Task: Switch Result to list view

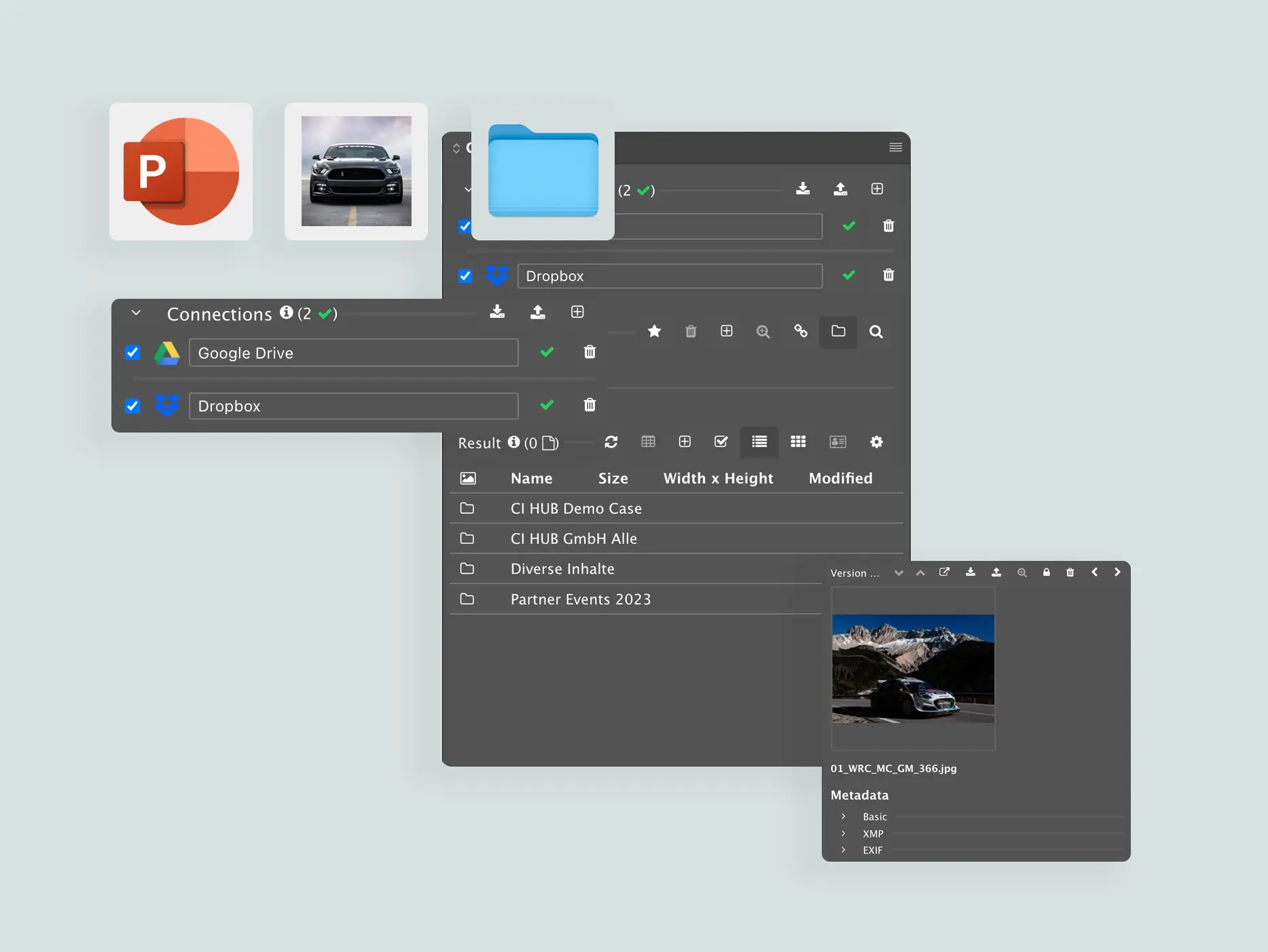Action: (x=759, y=442)
